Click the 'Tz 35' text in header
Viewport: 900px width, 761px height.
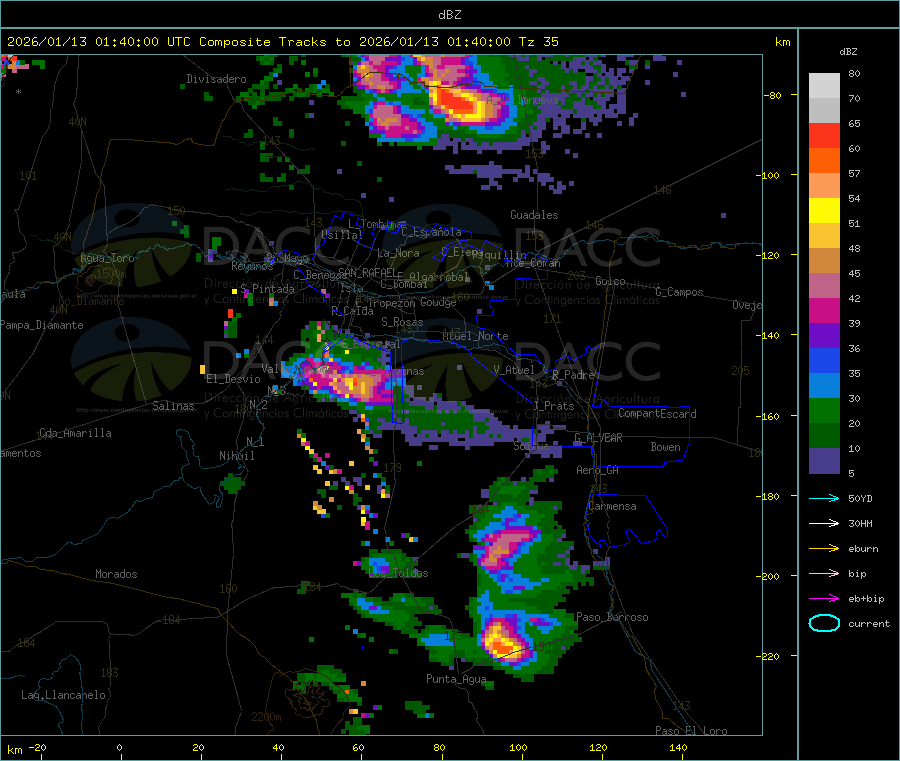(538, 42)
